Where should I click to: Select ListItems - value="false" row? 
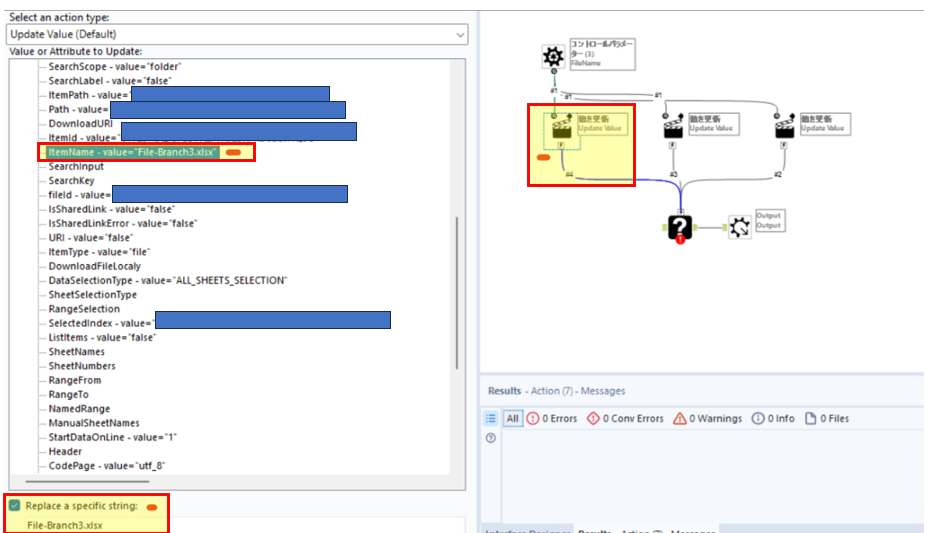tap(102, 337)
